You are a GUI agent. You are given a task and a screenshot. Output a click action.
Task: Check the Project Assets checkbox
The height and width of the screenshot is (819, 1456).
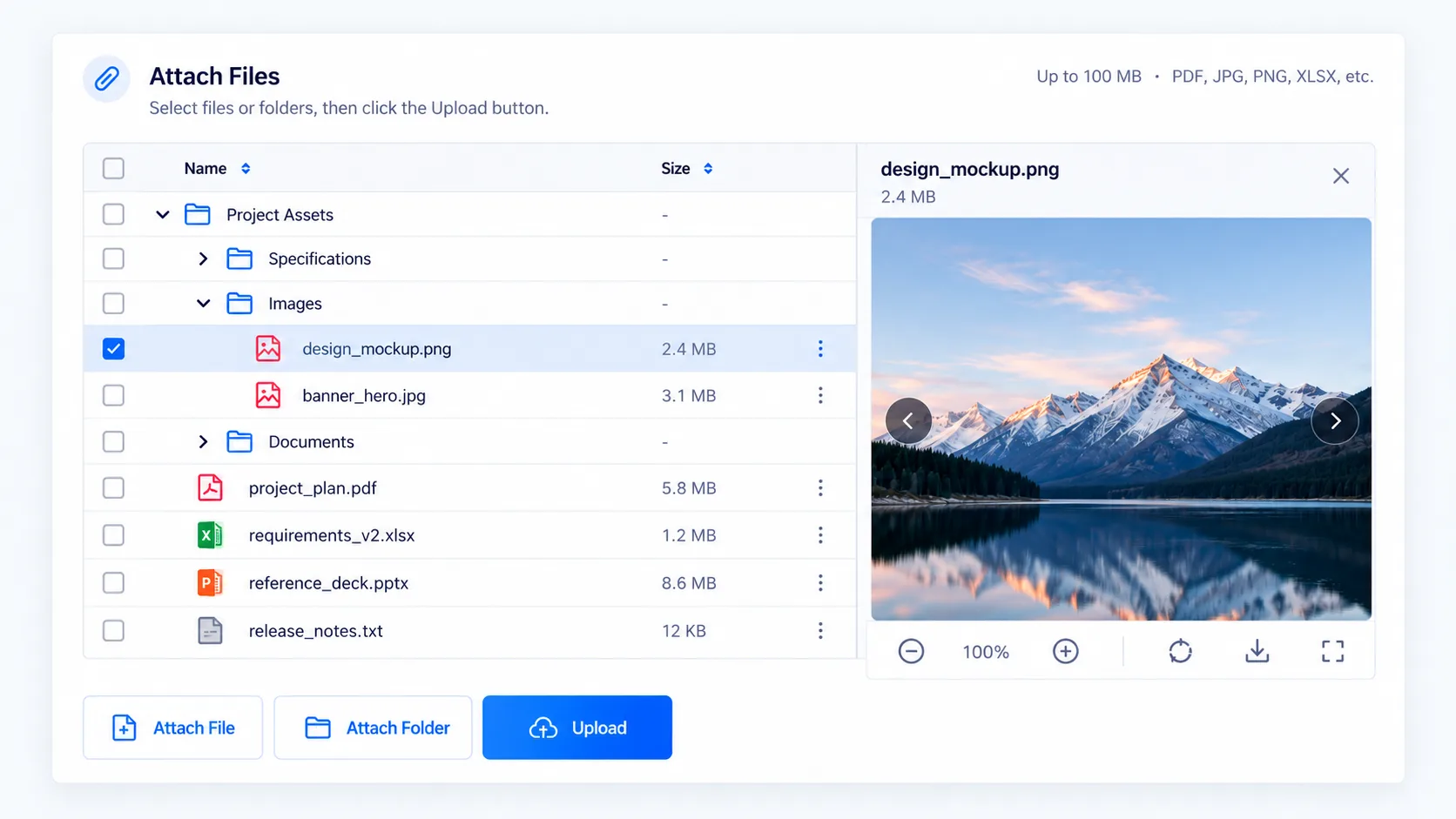[x=113, y=214]
